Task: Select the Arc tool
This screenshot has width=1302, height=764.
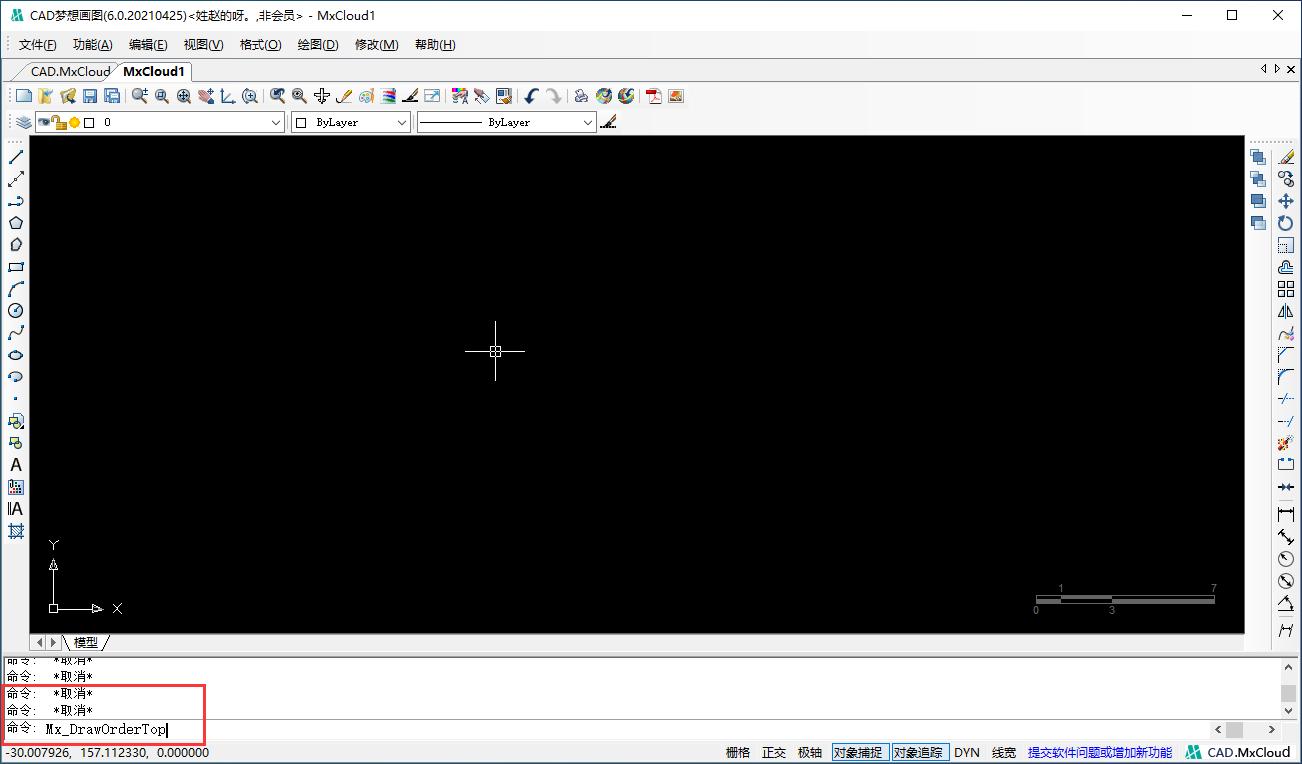Action: pyautogui.click(x=16, y=289)
